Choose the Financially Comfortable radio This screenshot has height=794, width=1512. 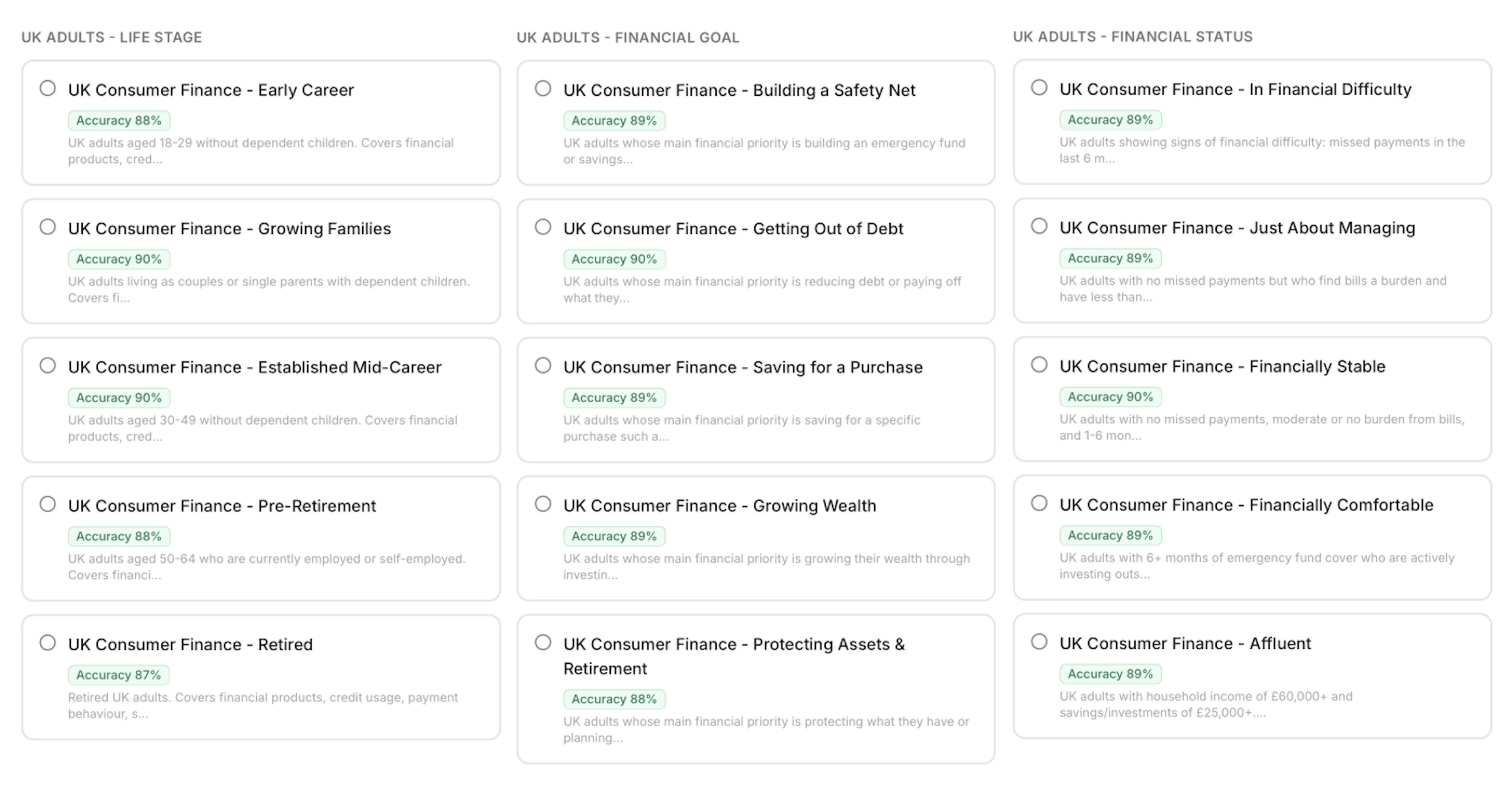click(x=1039, y=503)
